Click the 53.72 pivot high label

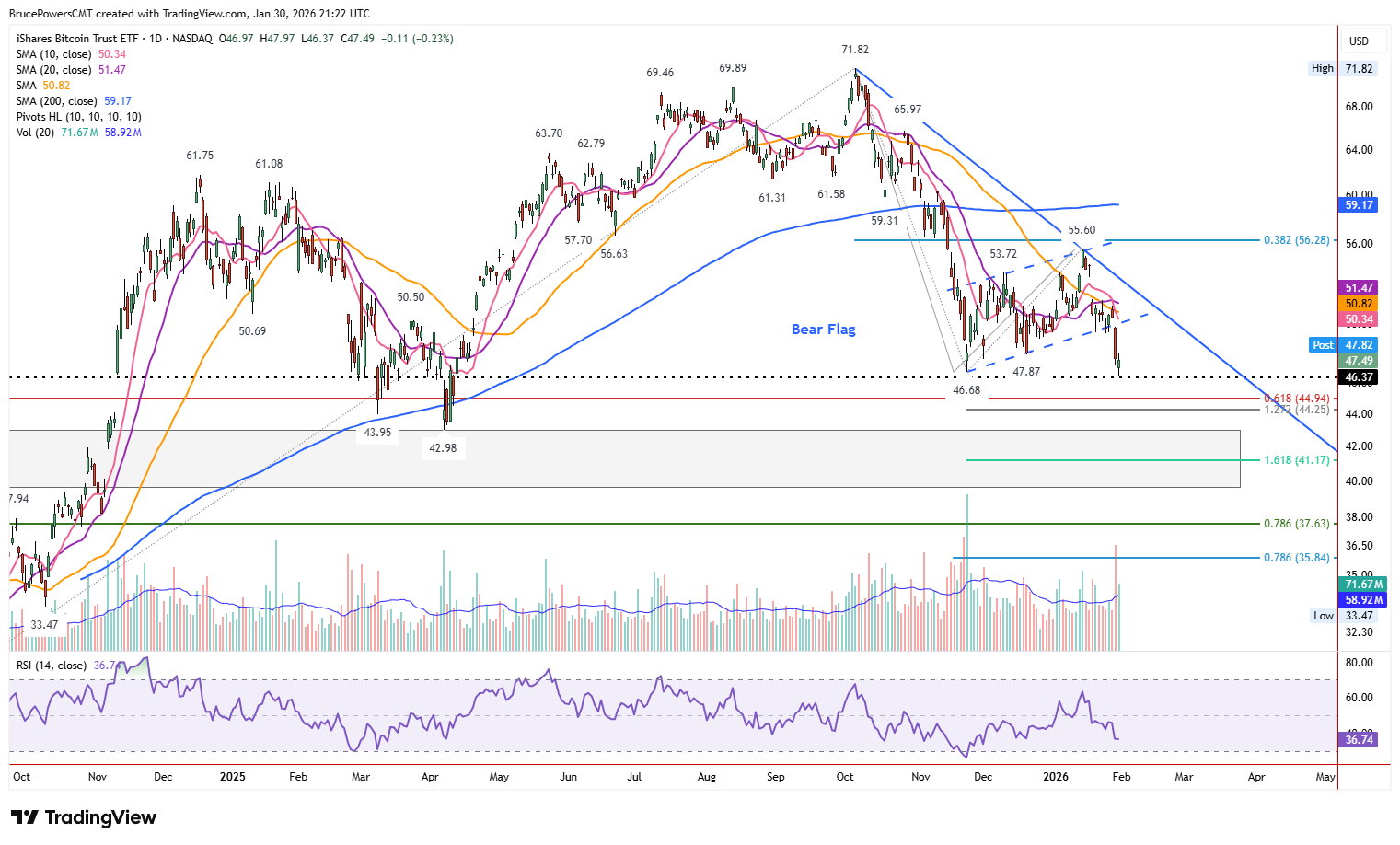pos(1003,254)
